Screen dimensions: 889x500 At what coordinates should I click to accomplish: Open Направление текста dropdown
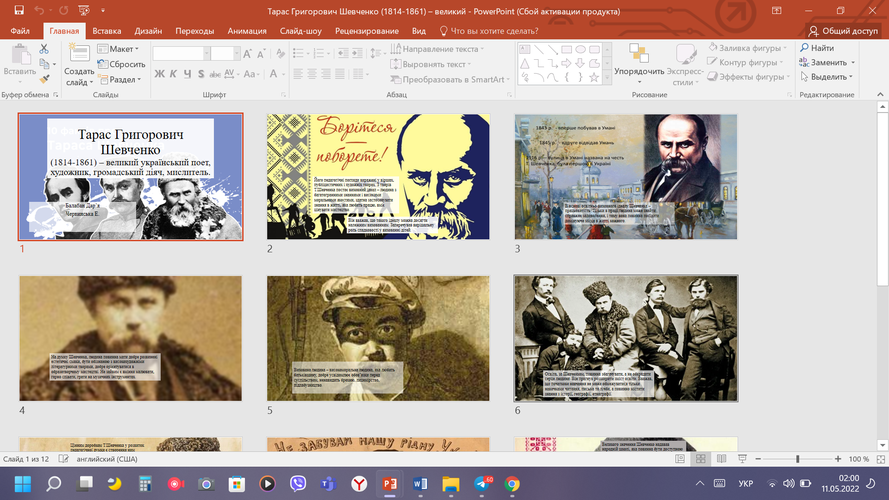(x=438, y=49)
